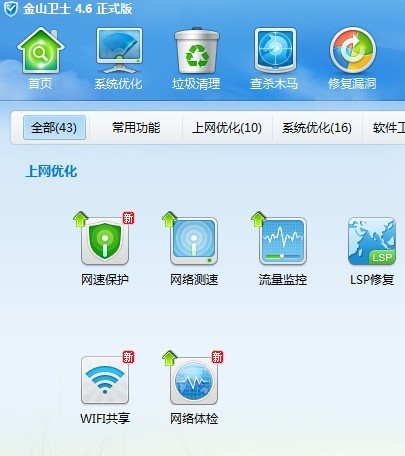
Task: Launch the 流量监控 traffic monitor tool
Action: pyautogui.click(x=283, y=241)
